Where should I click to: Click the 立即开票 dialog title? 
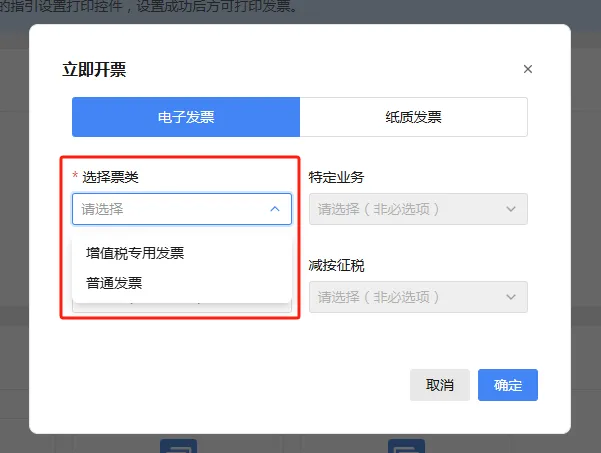(x=94, y=70)
